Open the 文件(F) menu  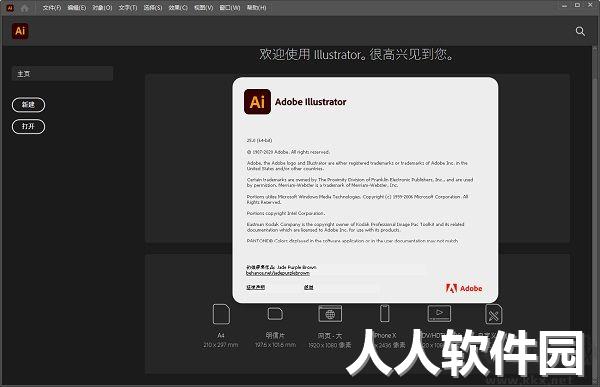(x=52, y=8)
